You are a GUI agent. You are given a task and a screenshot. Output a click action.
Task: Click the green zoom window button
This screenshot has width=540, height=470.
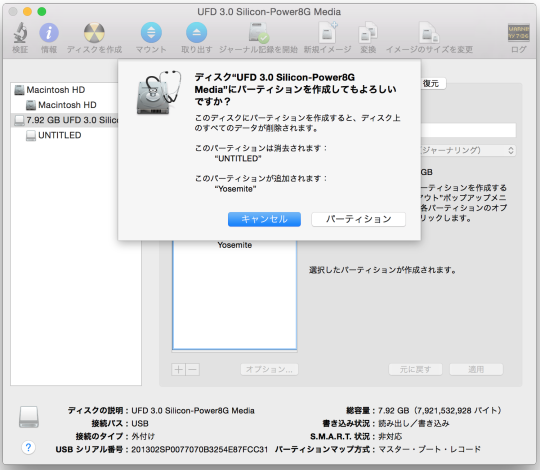pos(42,12)
